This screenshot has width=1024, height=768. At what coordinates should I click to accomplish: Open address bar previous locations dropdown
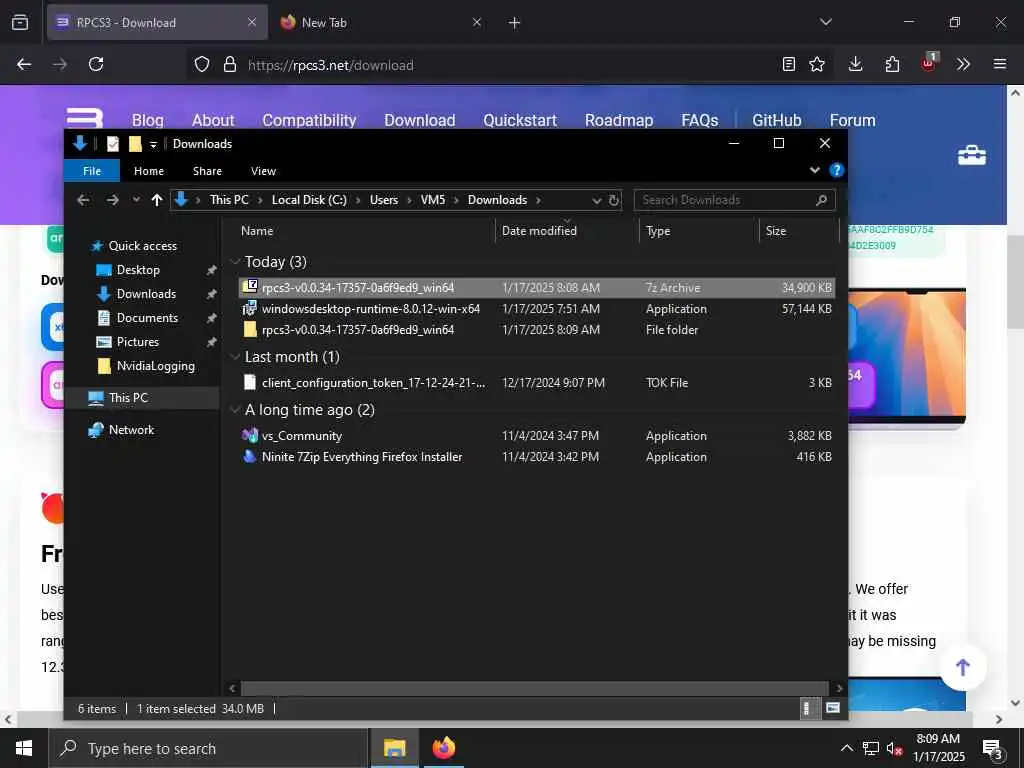click(x=596, y=200)
